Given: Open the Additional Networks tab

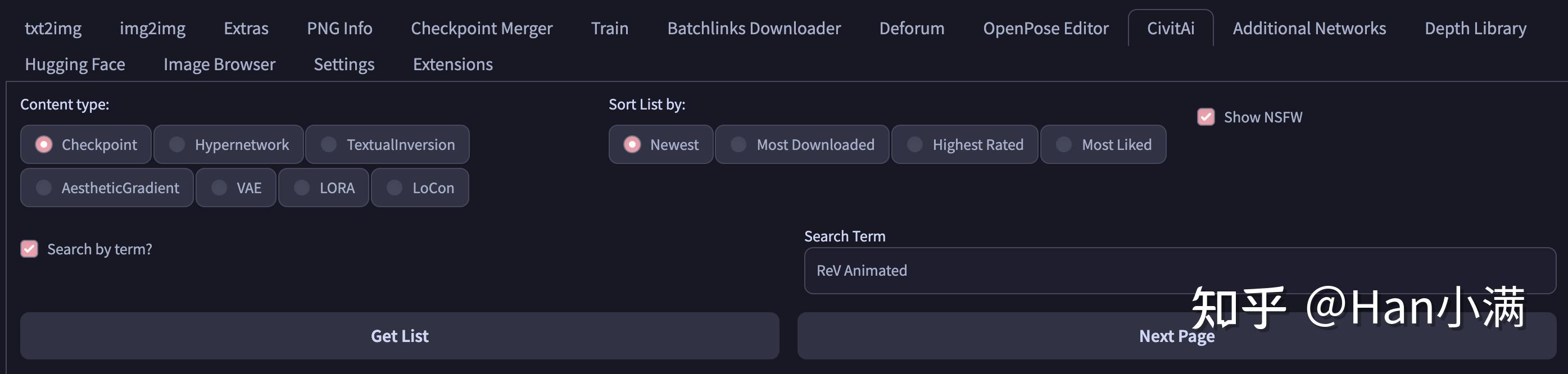Looking at the screenshot, I should [1309, 28].
